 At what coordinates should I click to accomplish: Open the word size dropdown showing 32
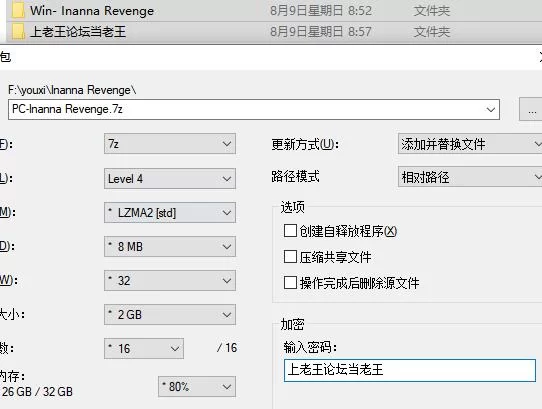(170, 280)
